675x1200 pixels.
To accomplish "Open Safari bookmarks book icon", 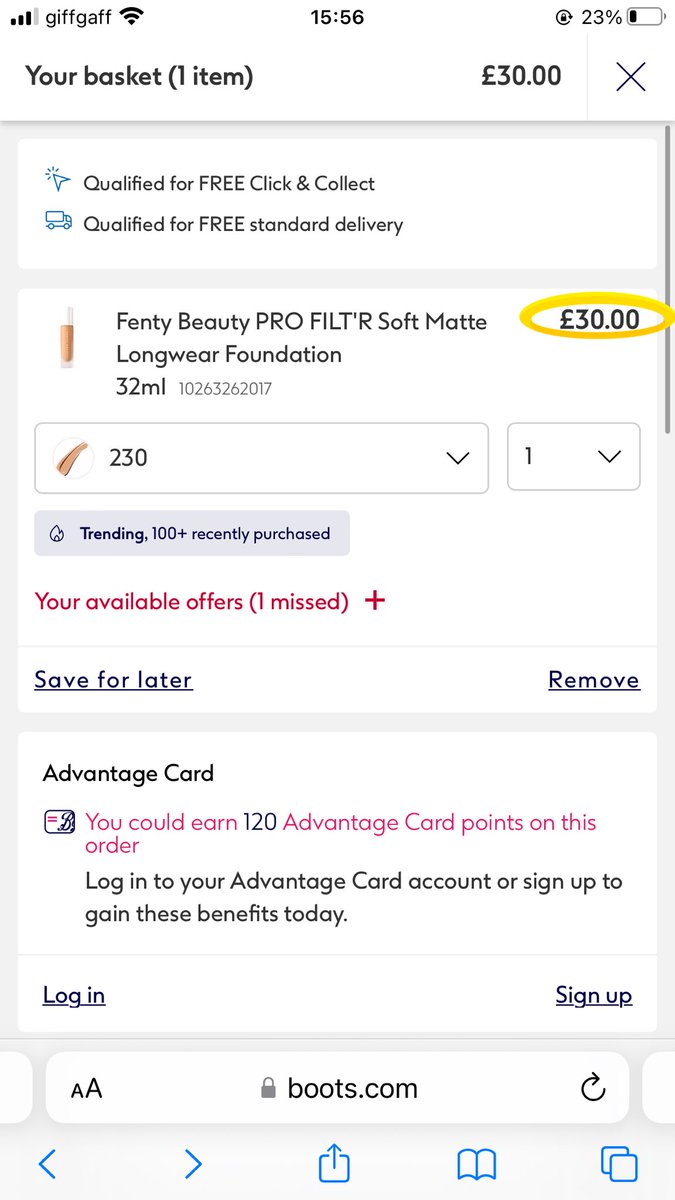I will click(476, 1164).
